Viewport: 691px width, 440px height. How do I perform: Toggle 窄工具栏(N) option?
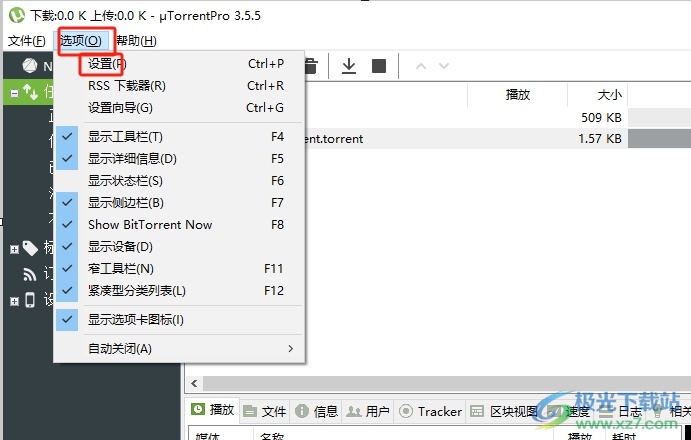[179, 268]
